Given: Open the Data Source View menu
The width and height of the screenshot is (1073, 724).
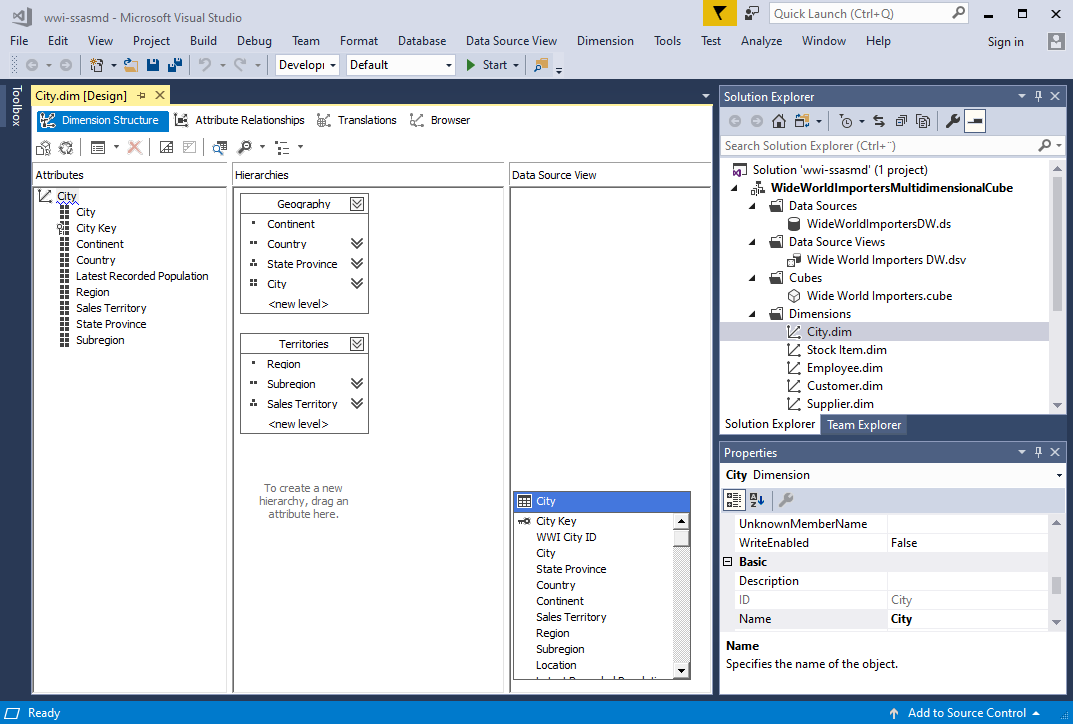Looking at the screenshot, I should click(x=511, y=41).
